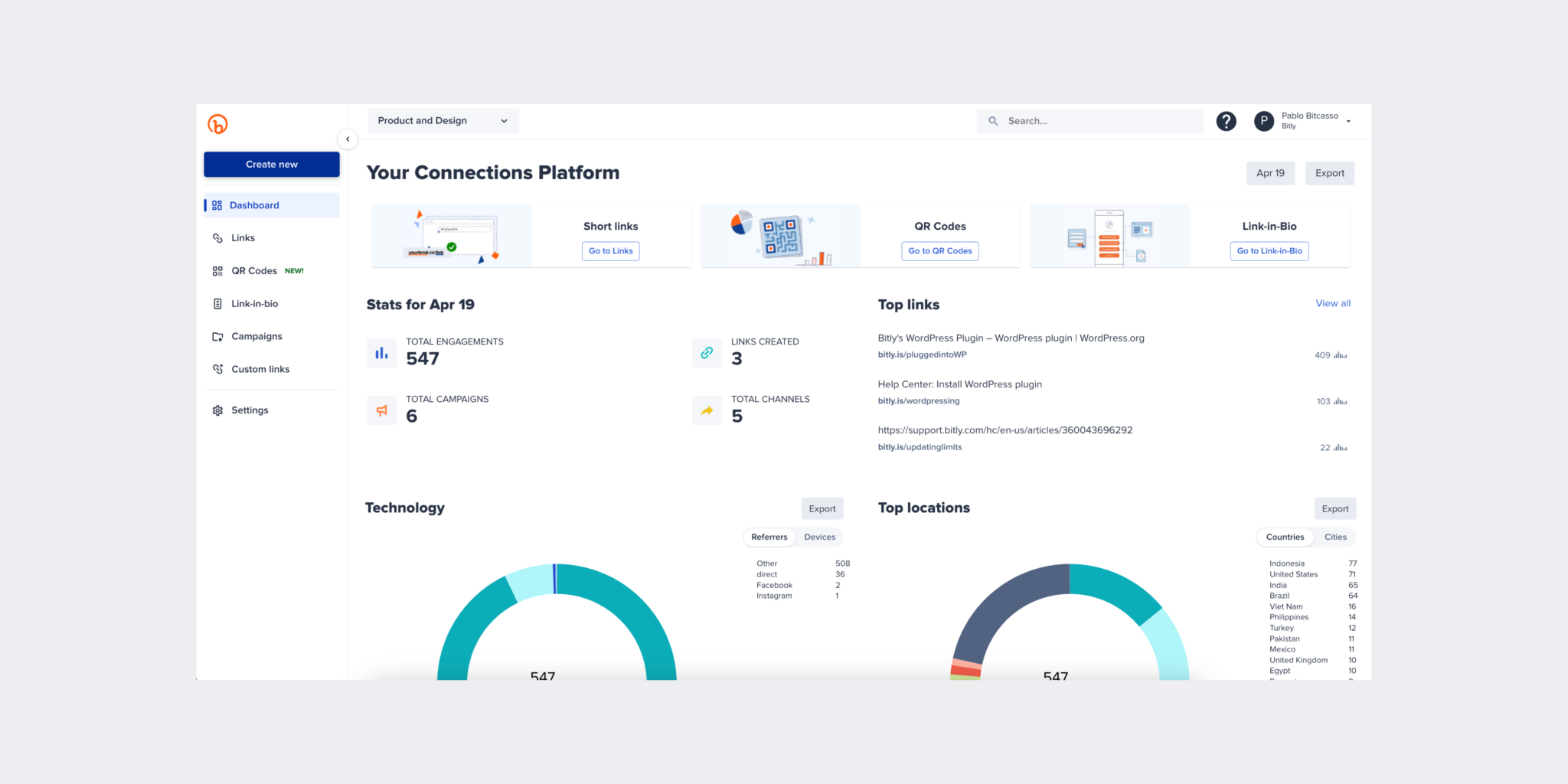
Task: Collapse the sidebar using the chevron arrow
Action: click(x=348, y=139)
